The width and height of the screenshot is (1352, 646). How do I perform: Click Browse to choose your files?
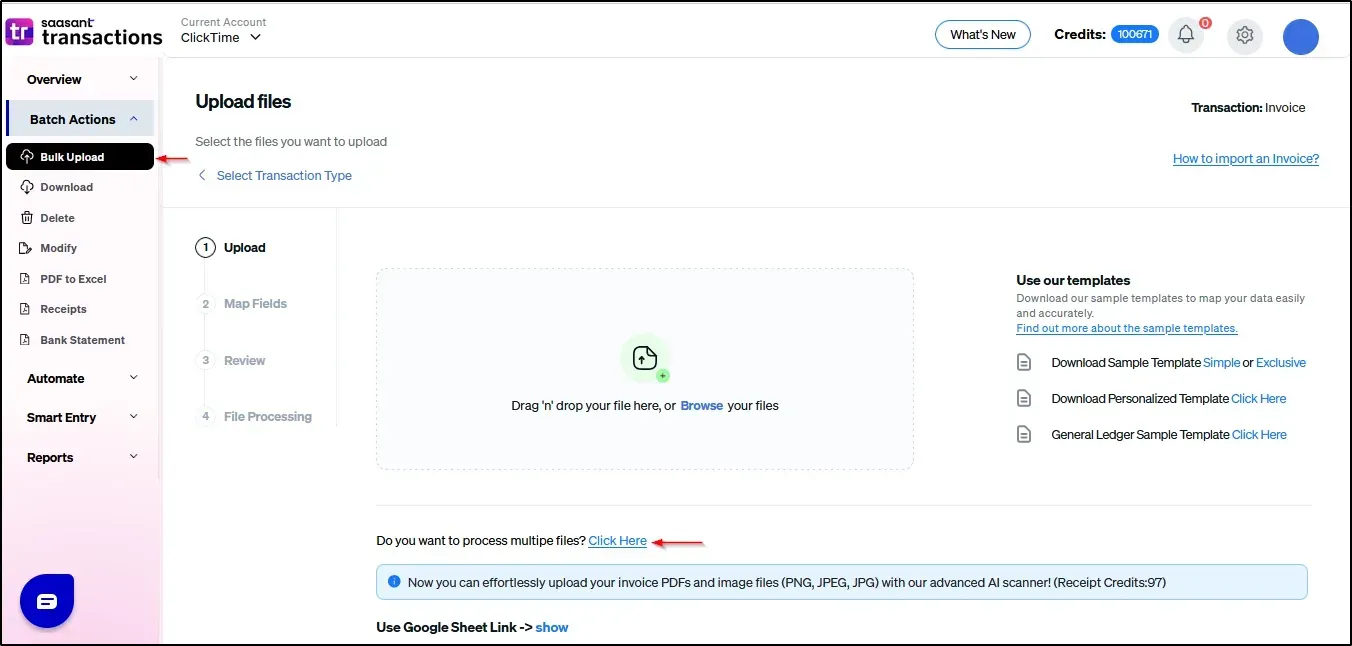[702, 406]
